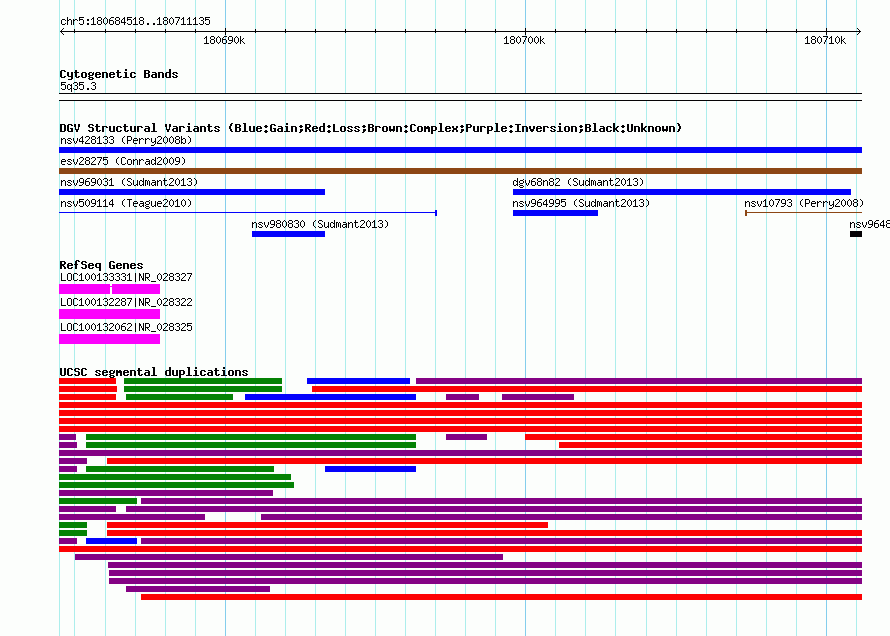Click the LOC100132062|NR_028325 gene label
This screenshot has width=890, height=636.
[x=126, y=327]
